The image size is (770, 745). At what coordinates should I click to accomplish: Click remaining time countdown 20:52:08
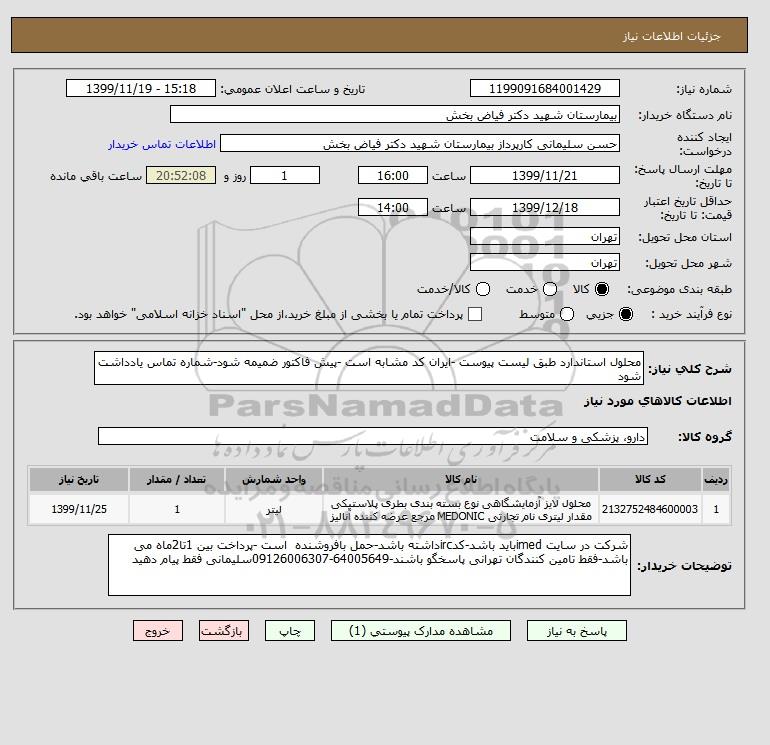181,175
